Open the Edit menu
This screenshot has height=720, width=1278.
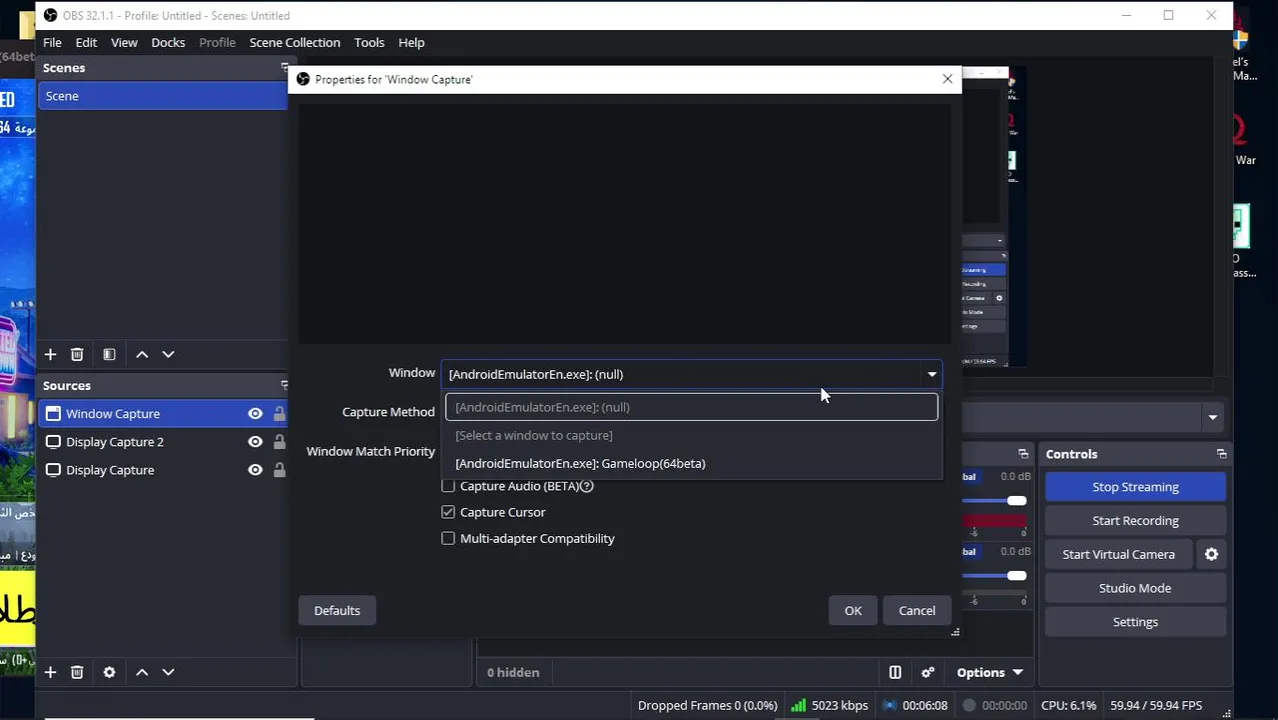pos(86,42)
